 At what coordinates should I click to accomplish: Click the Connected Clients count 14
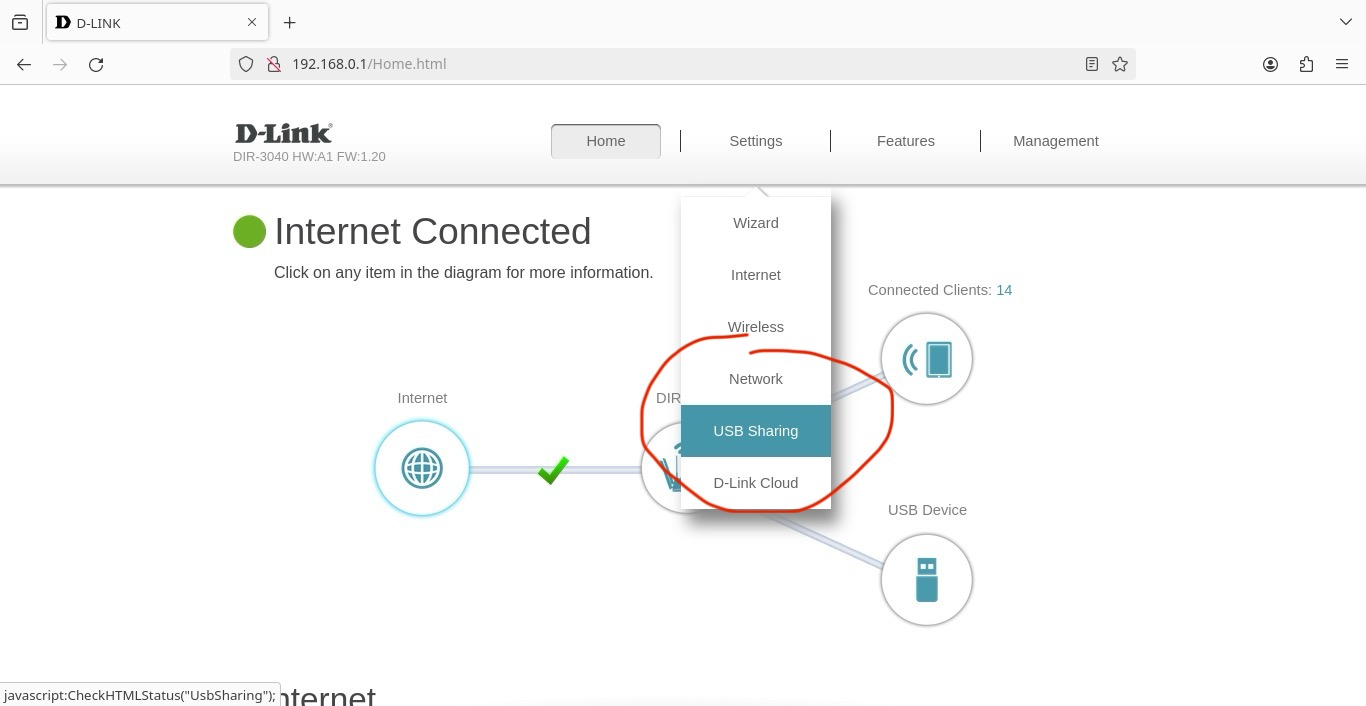click(x=1004, y=290)
